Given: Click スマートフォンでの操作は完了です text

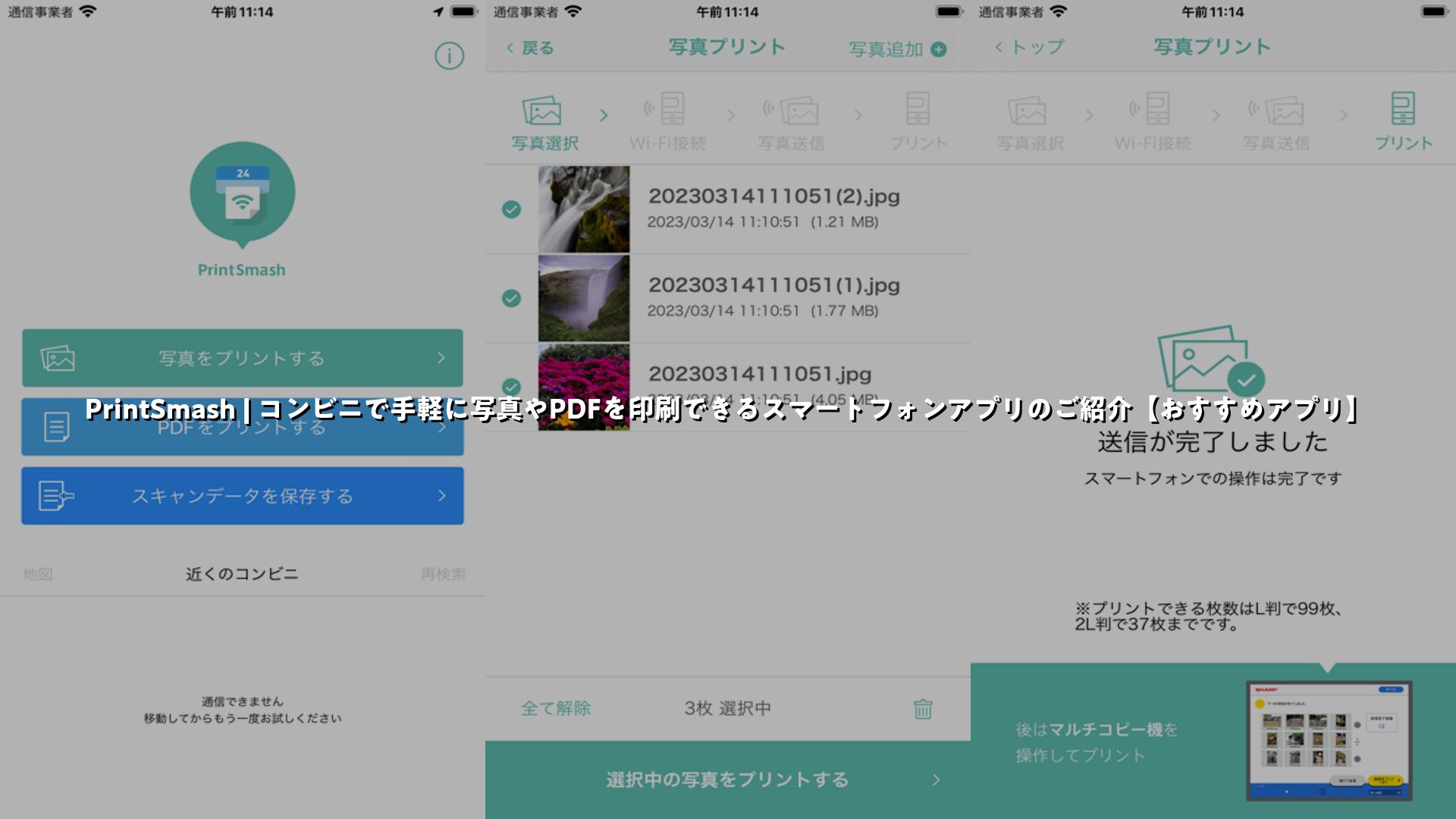Looking at the screenshot, I should pos(1213,479).
